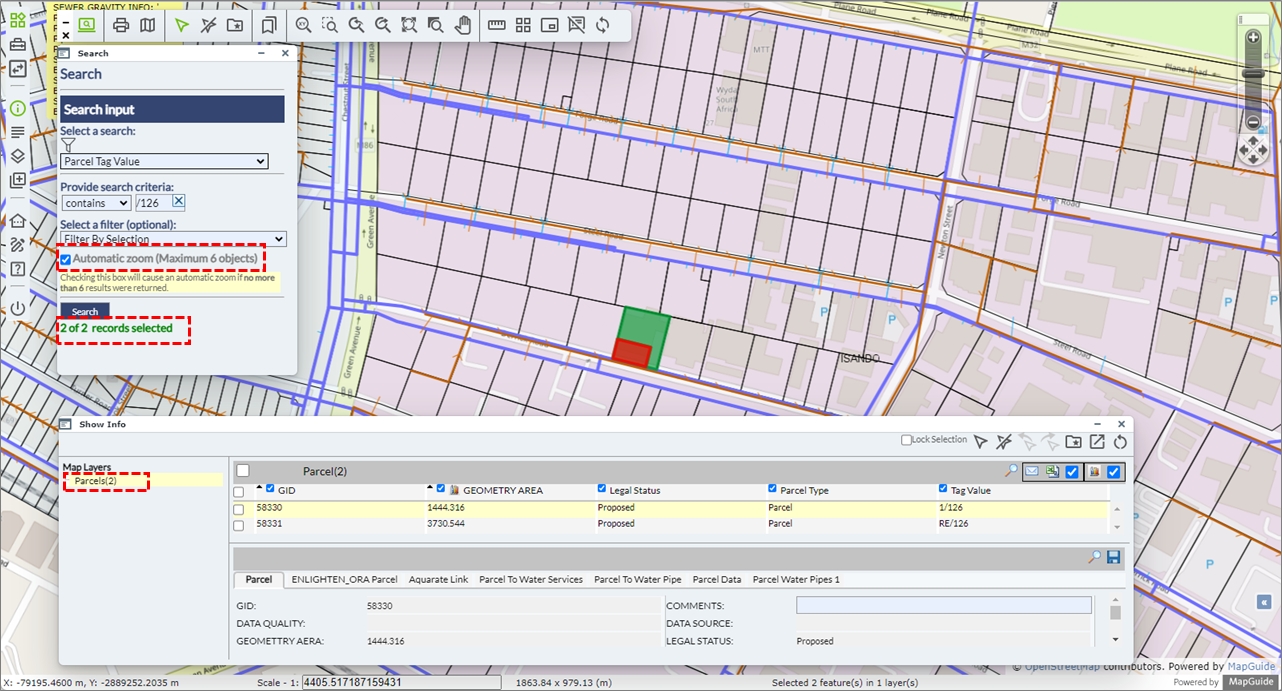Switch to the Aquarate Link tab
The height and width of the screenshot is (691, 1282).
point(438,579)
